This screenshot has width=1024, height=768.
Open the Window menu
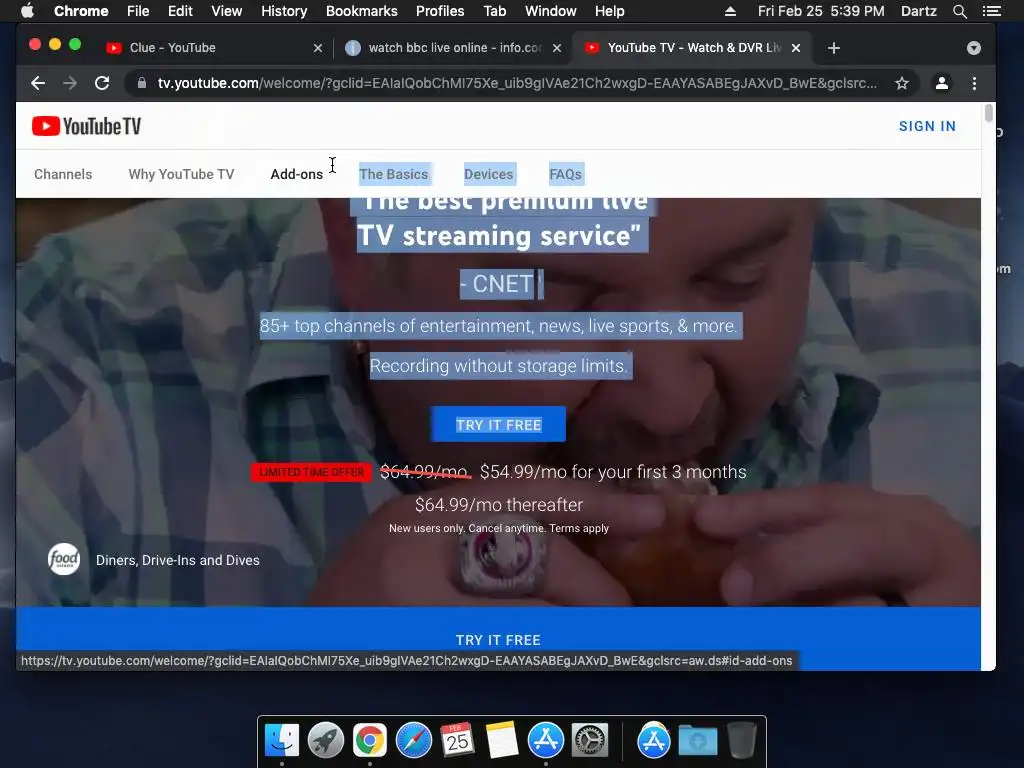pyautogui.click(x=551, y=11)
